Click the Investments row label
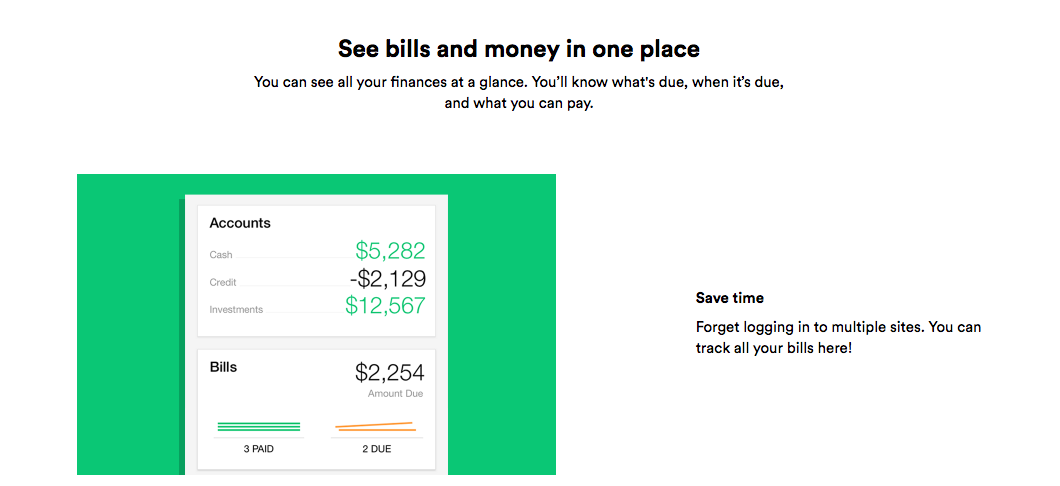 (x=236, y=310)
